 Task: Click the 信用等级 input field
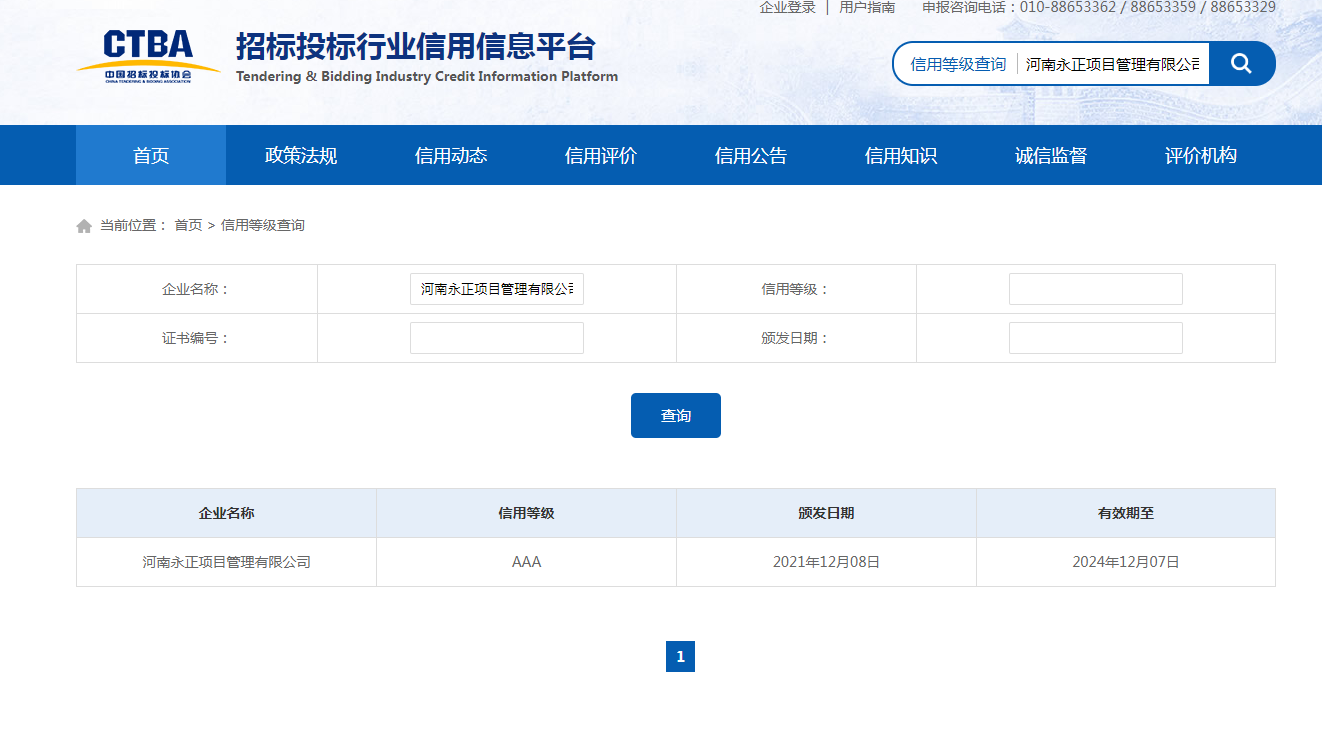[1095, 289]
